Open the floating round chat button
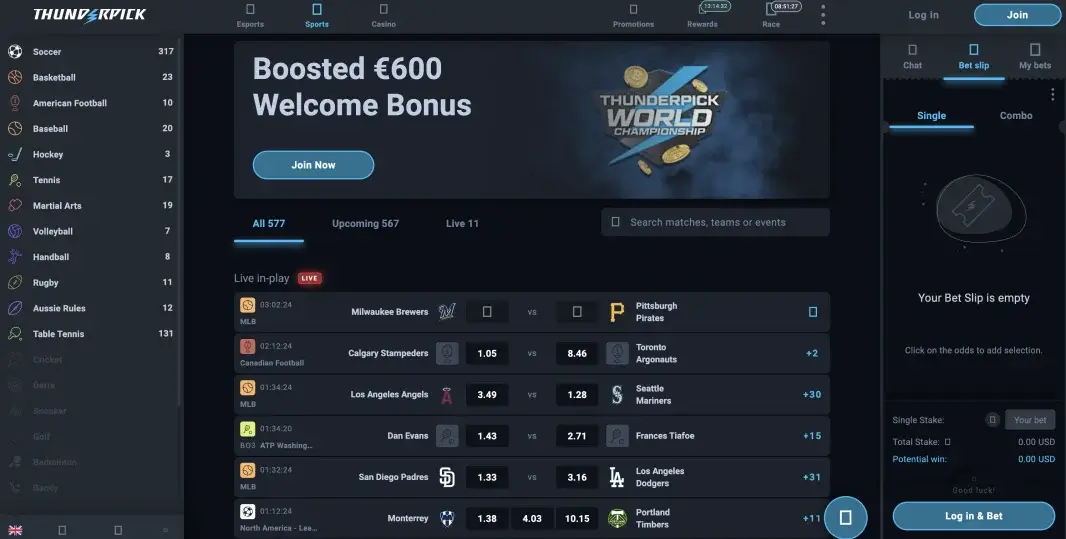This screenshot has height=539, width=1066. (846, 518)
